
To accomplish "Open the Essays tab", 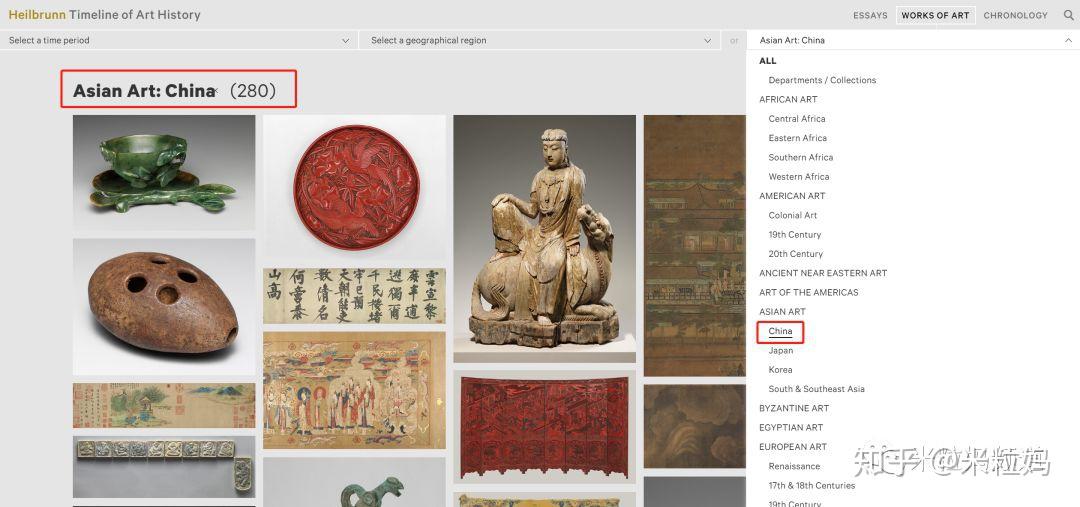I will [870, 15].
